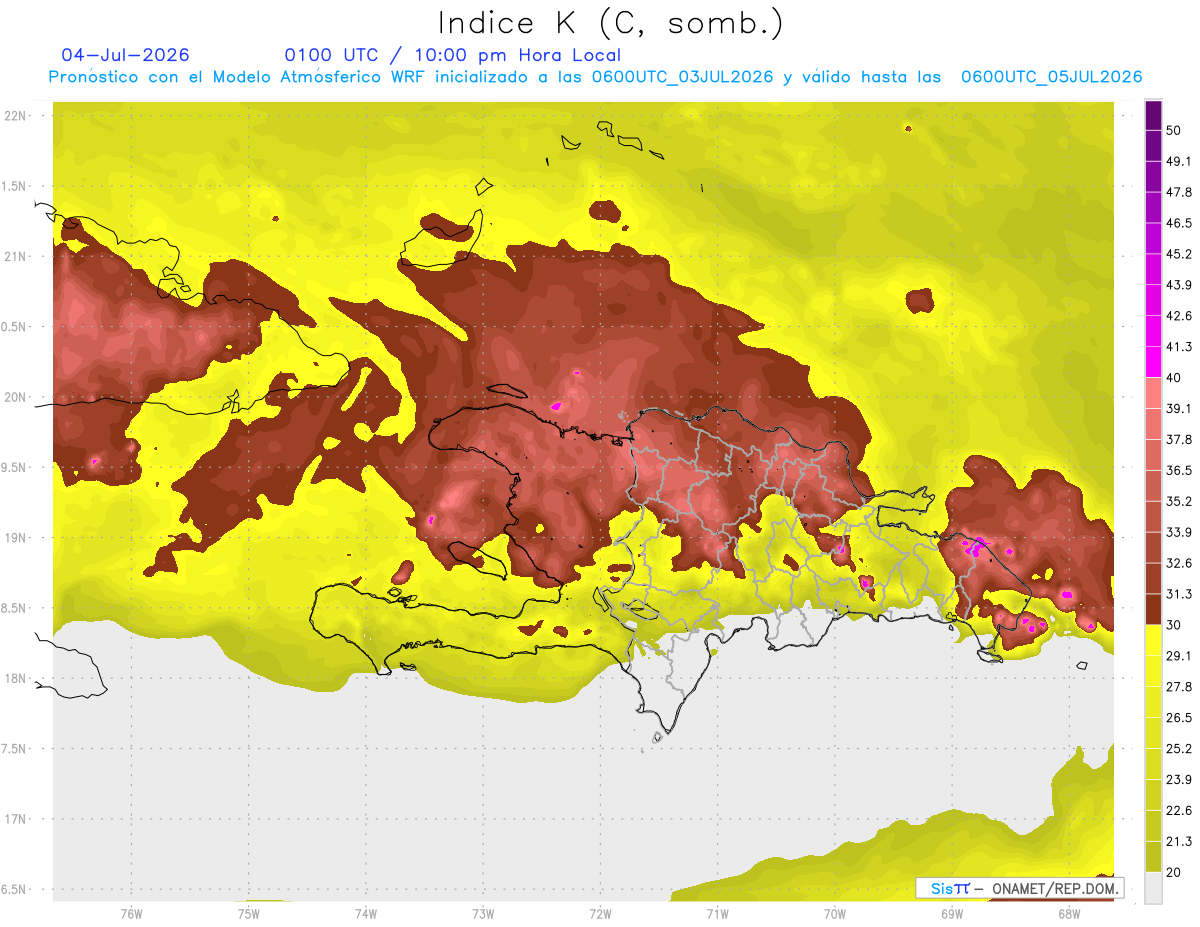Pick the salmon swatch between 39.1 and 40

pyautogui.click(x=1153, y=393)
